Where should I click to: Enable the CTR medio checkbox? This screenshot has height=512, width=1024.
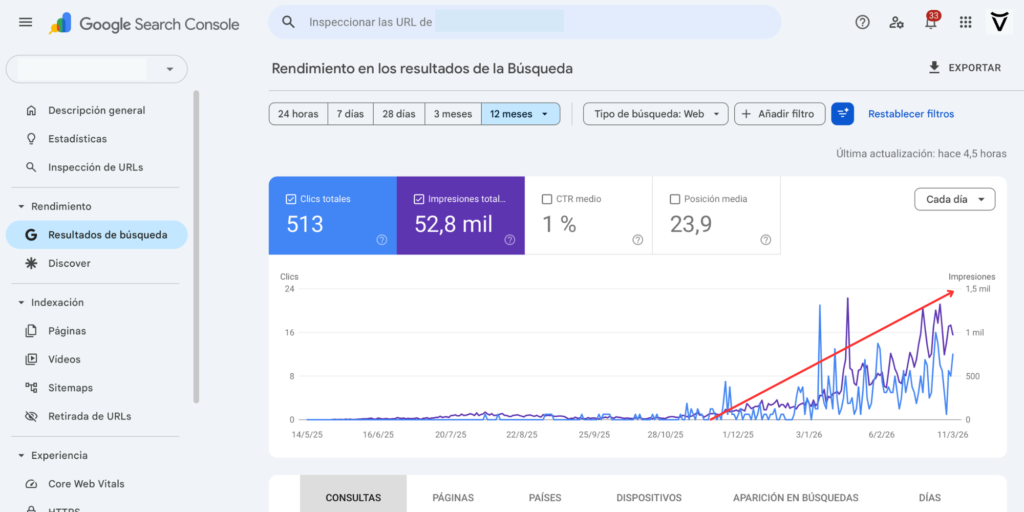547,199
